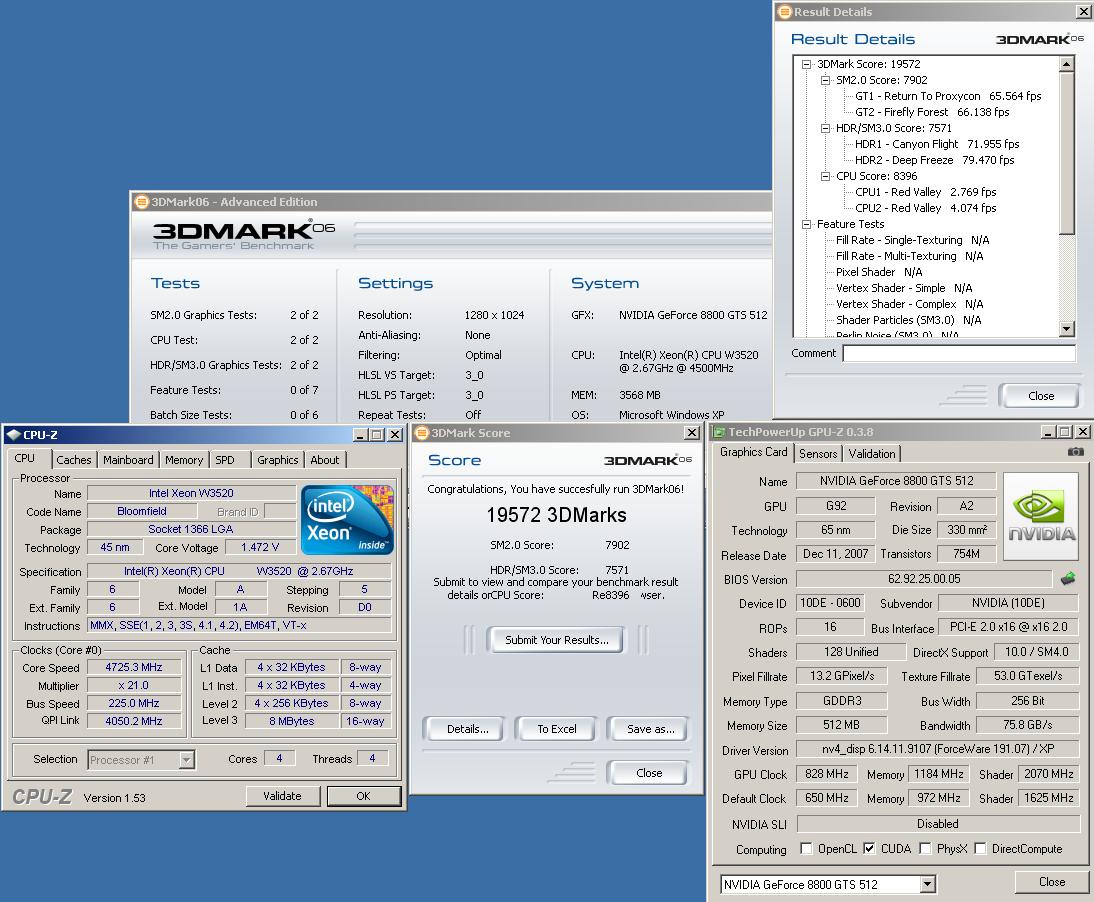
Task: Click the GPU-Z title bar icon
Action: (x=719, y=432)
